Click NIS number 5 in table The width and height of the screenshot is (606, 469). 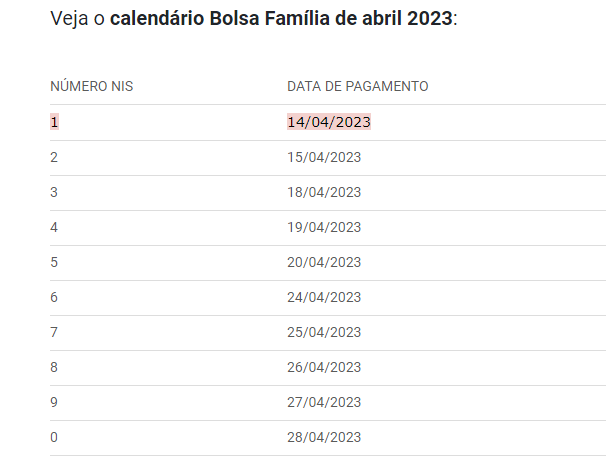pyautogui.click(x=54, y=262)
